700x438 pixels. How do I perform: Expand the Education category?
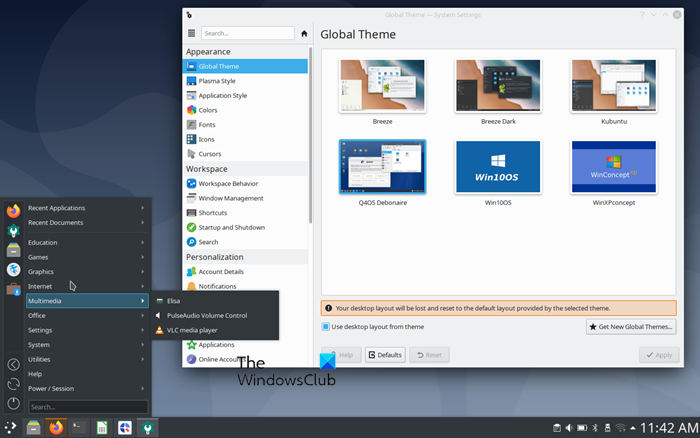click(87, 242)
